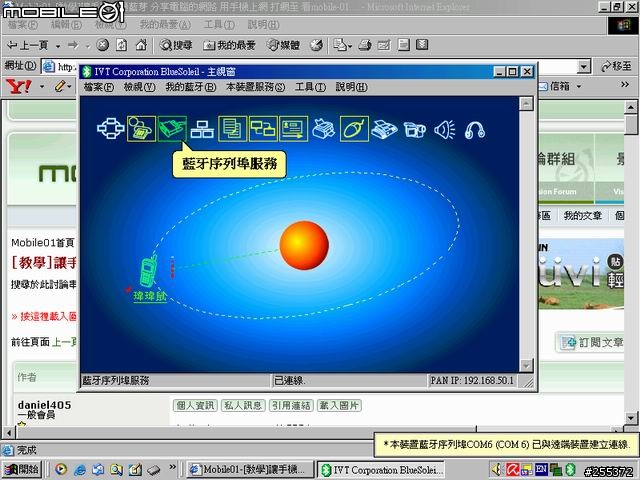Viewport: 640px width, 480px height.
Task: Open BlueSoleil 檔案(F) menu
Action: pos(98,87)
